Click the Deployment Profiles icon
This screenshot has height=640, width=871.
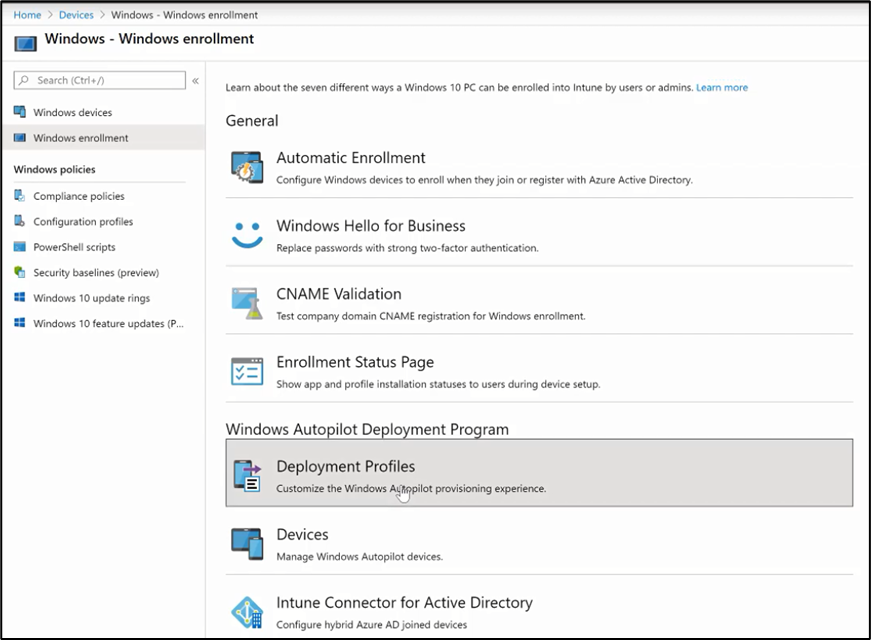pos(247,476)
